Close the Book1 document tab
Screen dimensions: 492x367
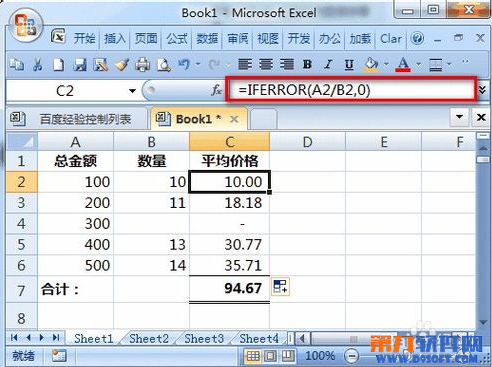pos(234,119)
